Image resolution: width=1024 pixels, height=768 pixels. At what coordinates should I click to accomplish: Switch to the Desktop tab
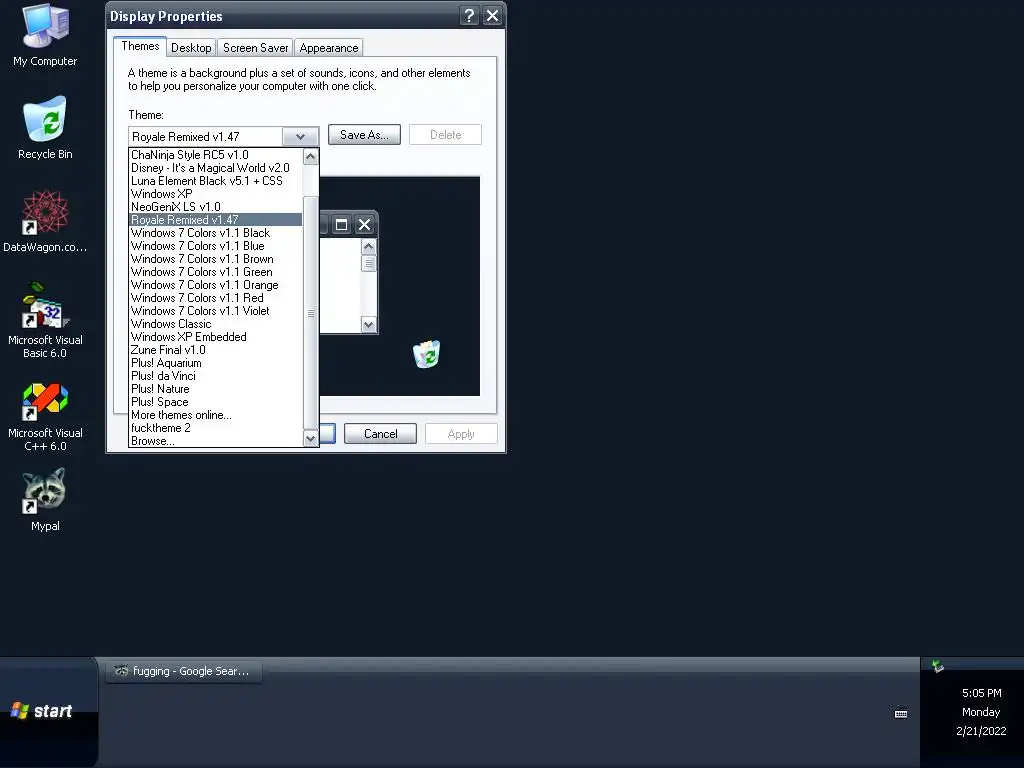coord(191,48)
